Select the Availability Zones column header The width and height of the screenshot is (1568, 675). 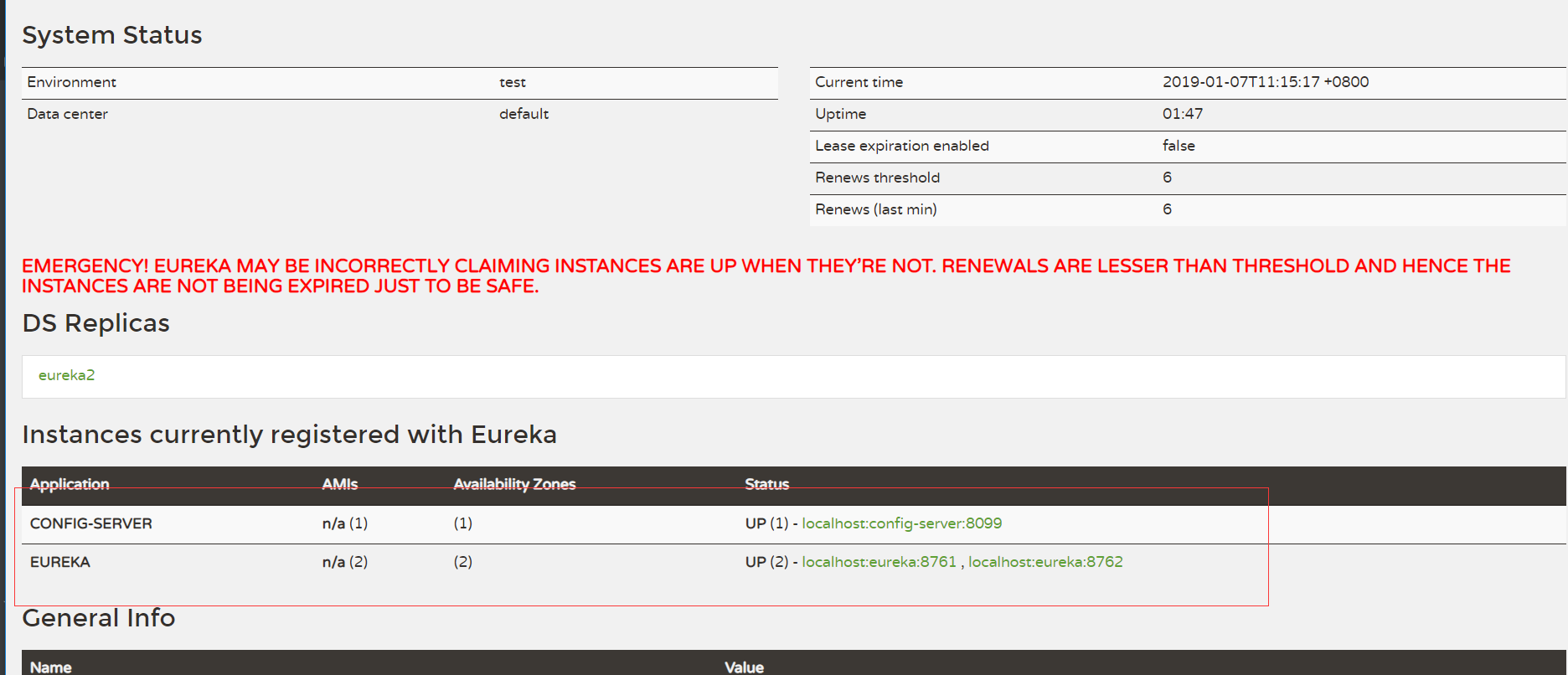click(514, 484)
